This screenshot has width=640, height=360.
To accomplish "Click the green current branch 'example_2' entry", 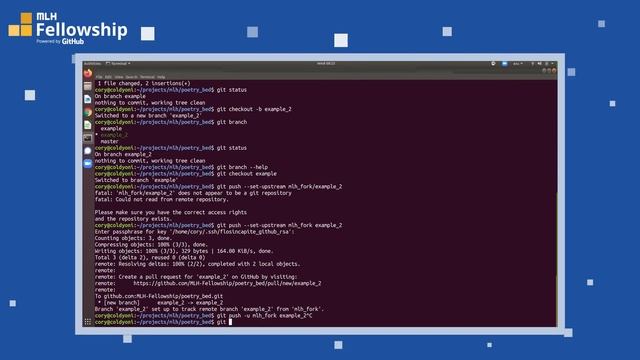I will tap(114, 135).
